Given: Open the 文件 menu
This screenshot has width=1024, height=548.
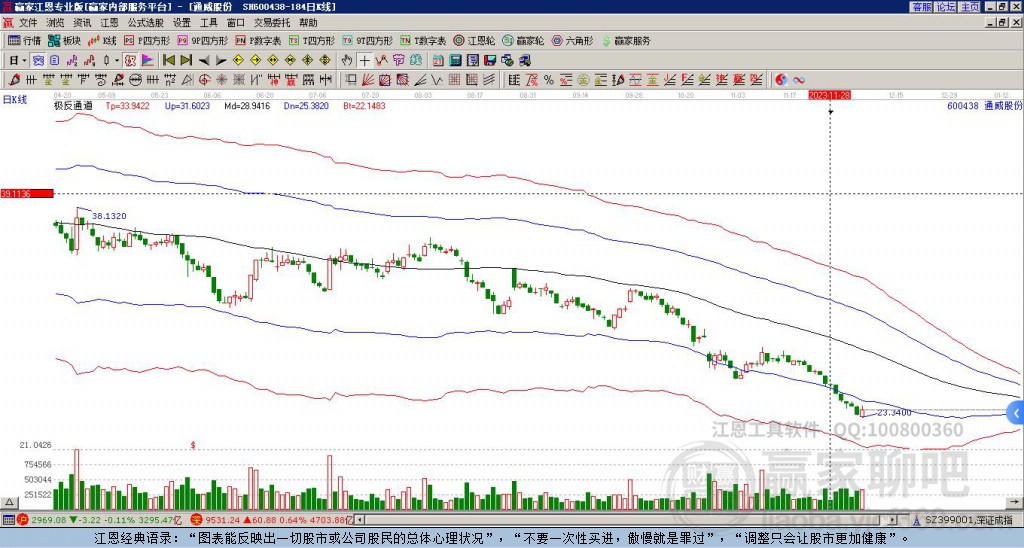Looking at the screenshot, I should [28, 23].
